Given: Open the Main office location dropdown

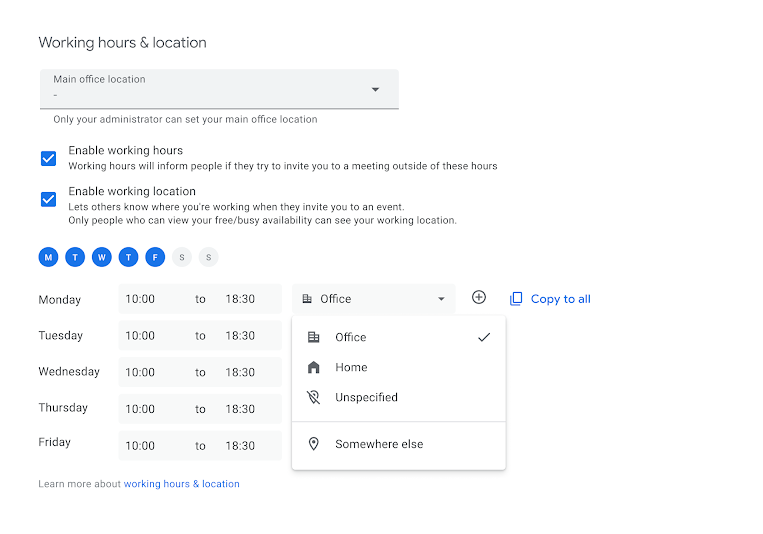Looking at the screenshot, I should click(x=219, y=89).
